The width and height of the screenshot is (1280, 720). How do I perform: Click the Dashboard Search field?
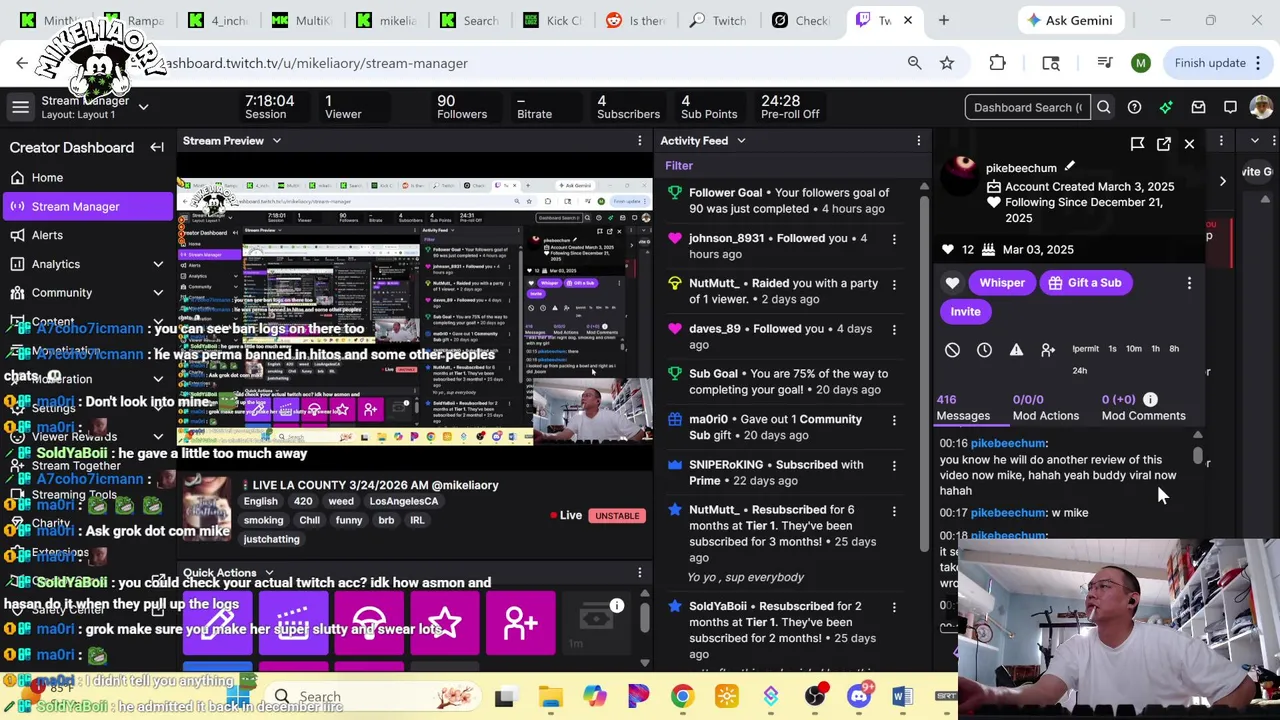[x=1028, y=107]
